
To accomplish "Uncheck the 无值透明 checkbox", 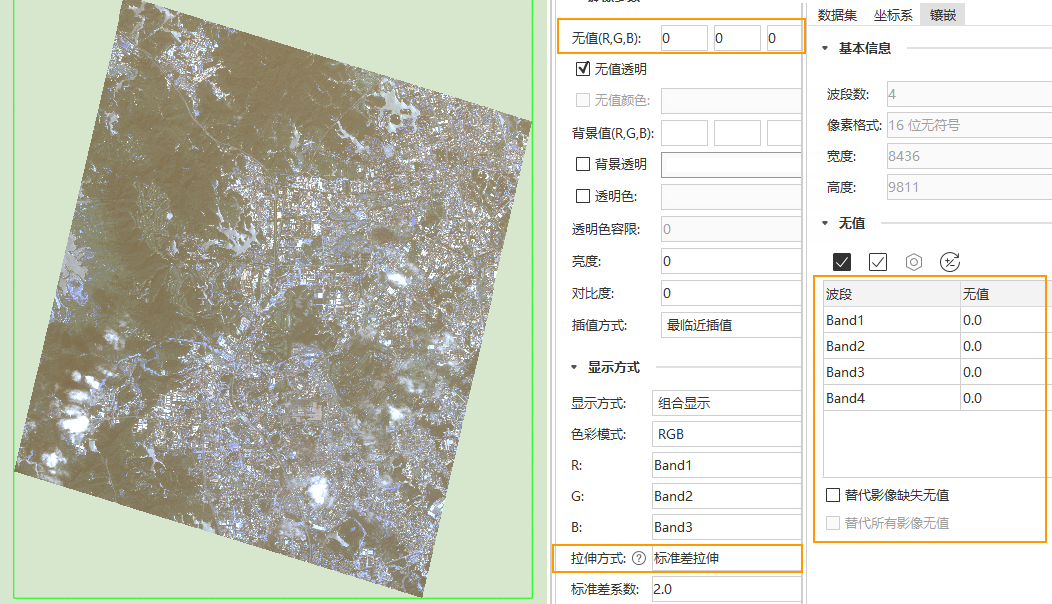I will pos(583,70).
